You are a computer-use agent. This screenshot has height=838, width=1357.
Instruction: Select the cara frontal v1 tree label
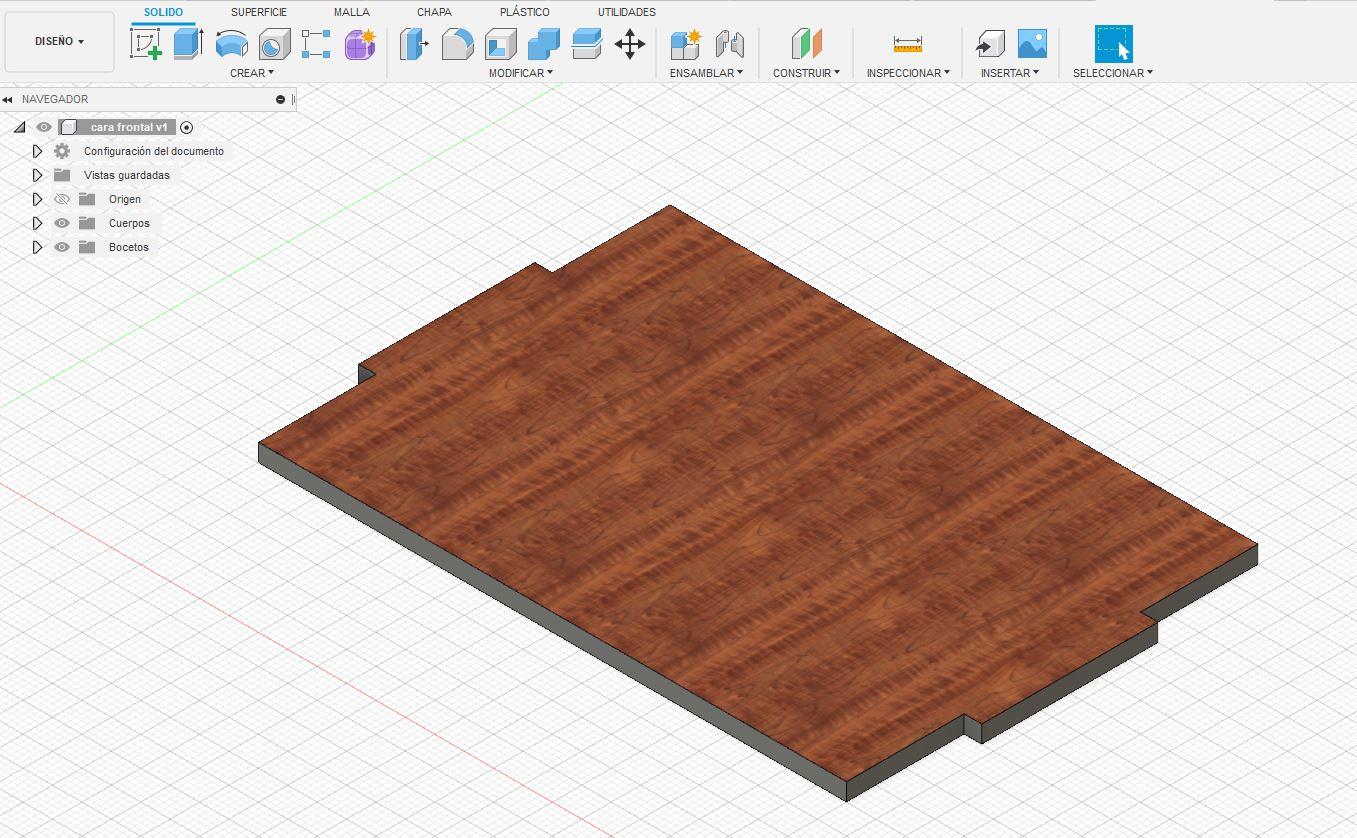click(x=129, y=127)
